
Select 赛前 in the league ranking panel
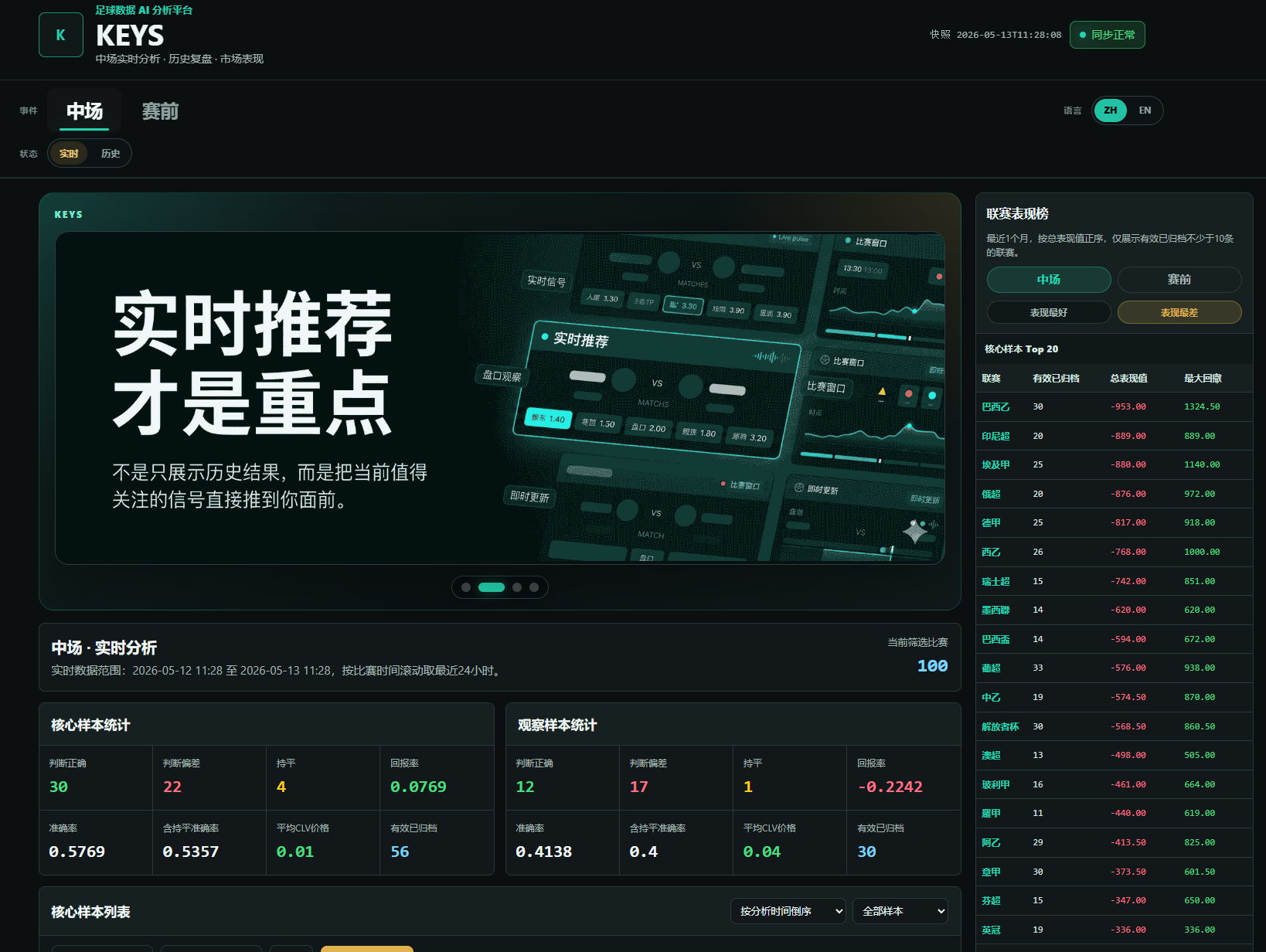point(1179,279)
